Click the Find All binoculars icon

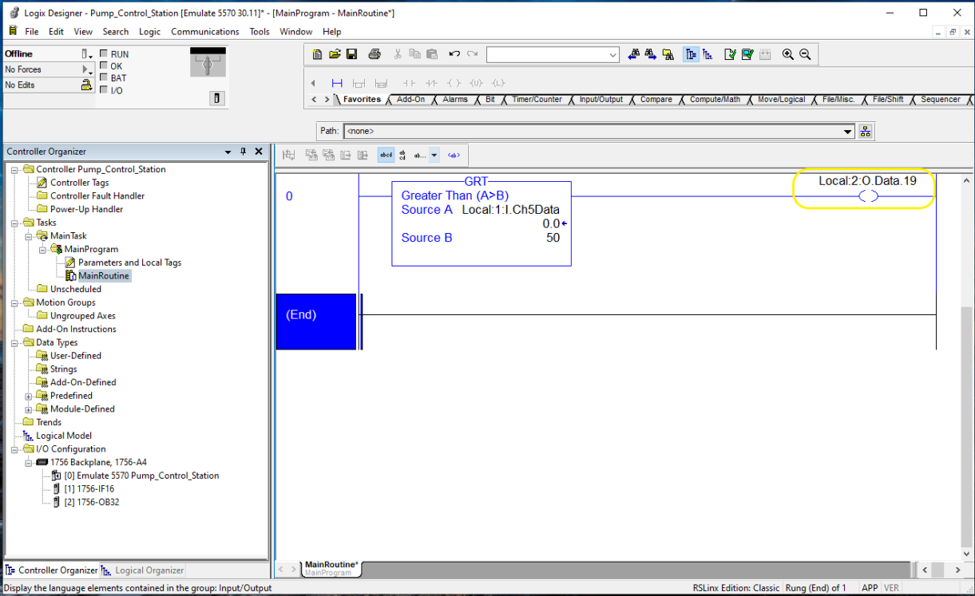[x=668, y=55]
